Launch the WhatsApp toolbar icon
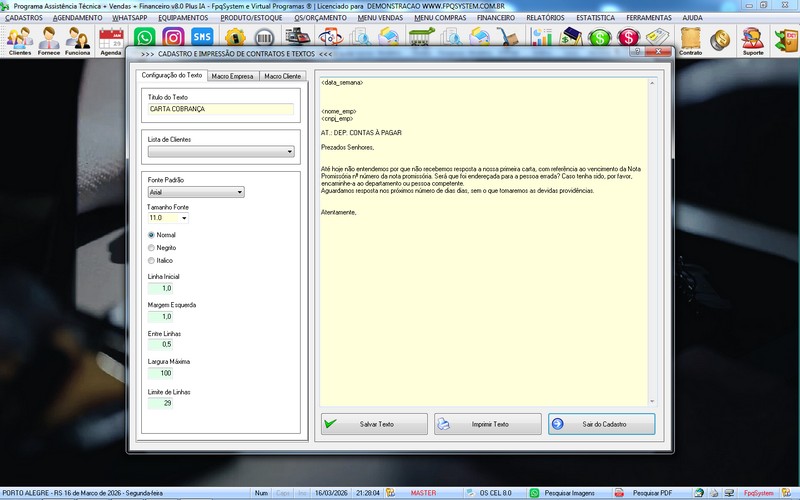This screenshot has width=800, height=500. pos(143,38)
